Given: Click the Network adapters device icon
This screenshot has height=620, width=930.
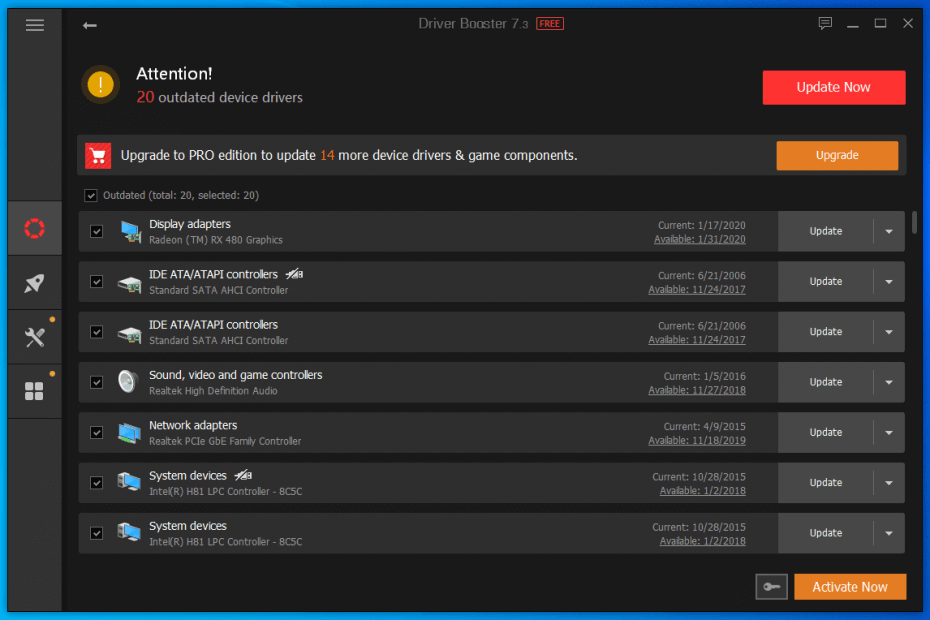Looking at the screenshot, I should coord(129,433).
